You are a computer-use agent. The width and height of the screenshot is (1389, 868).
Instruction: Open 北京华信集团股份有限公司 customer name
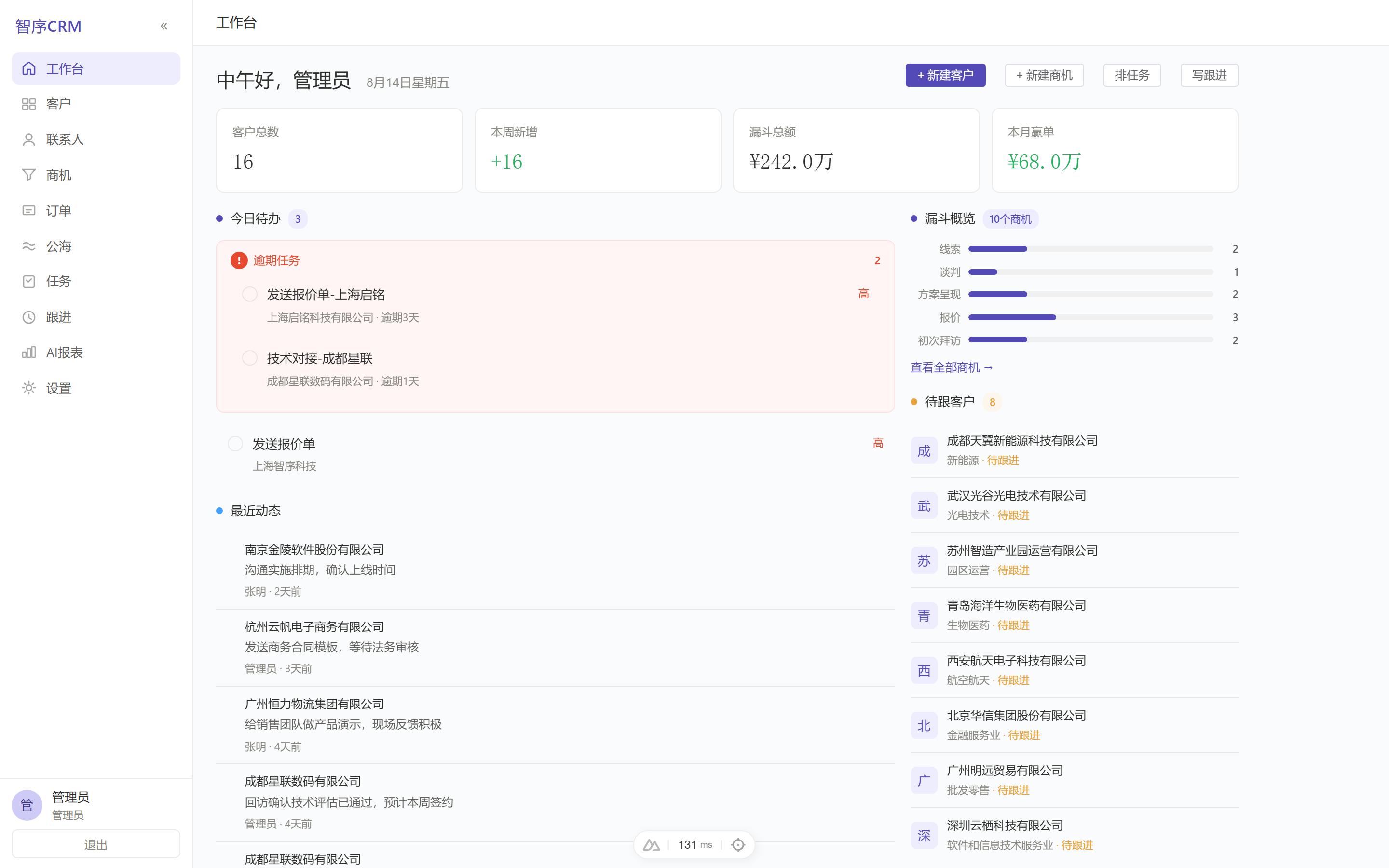1017,716
